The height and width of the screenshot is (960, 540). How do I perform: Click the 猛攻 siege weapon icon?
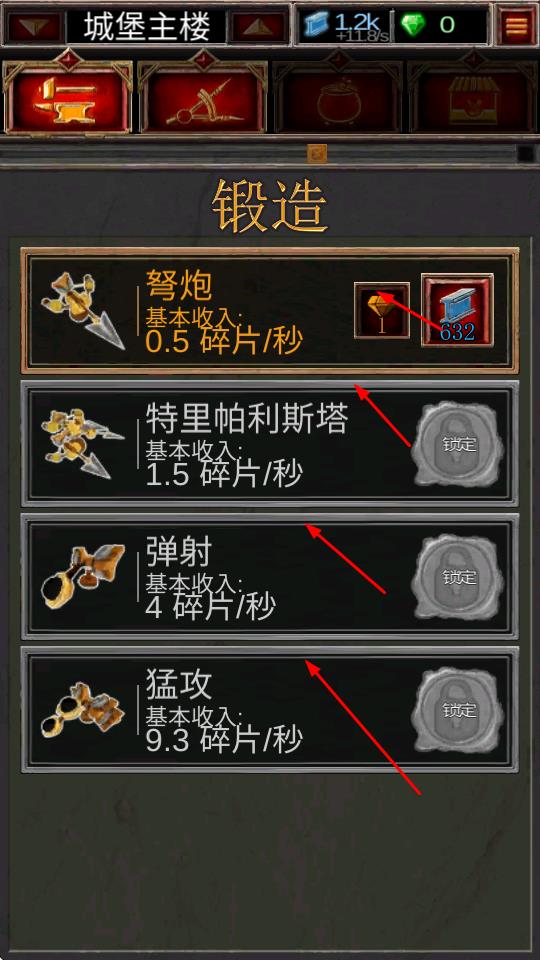tap(83, 710)
